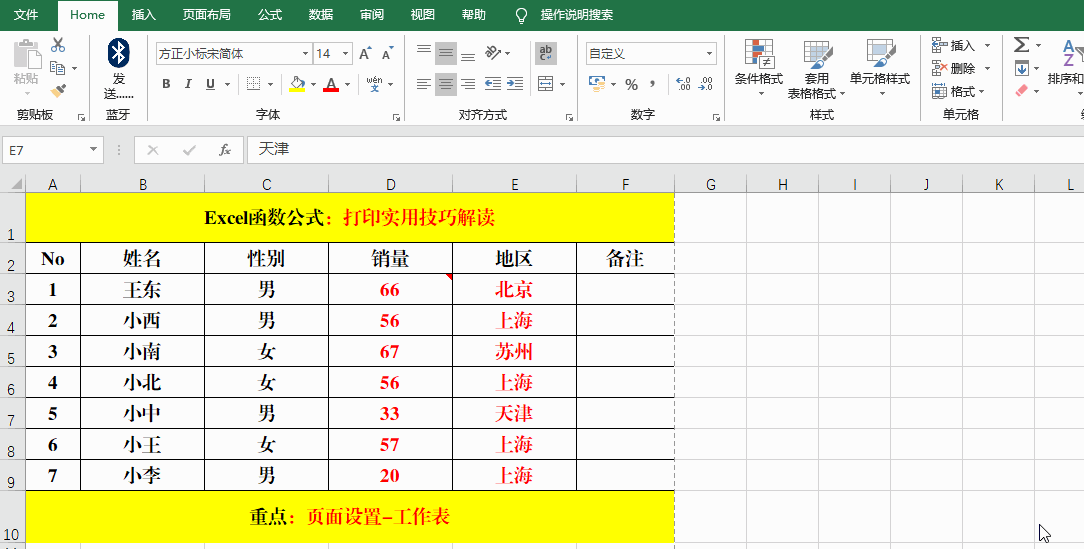
Task: Click the AutoSum sigma icon
Action: click(x=1022, y=45)
